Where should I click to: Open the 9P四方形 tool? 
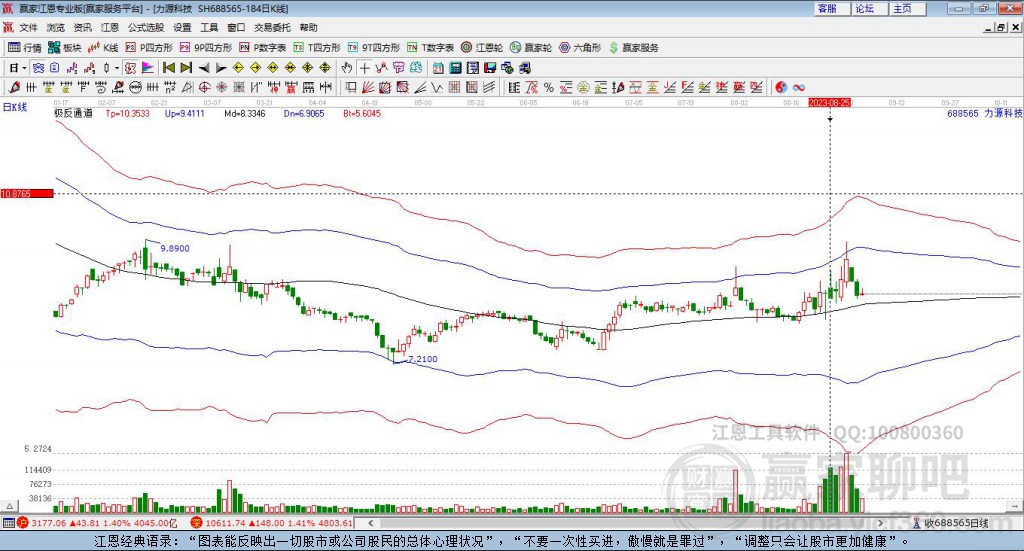(x=206, y=48)
